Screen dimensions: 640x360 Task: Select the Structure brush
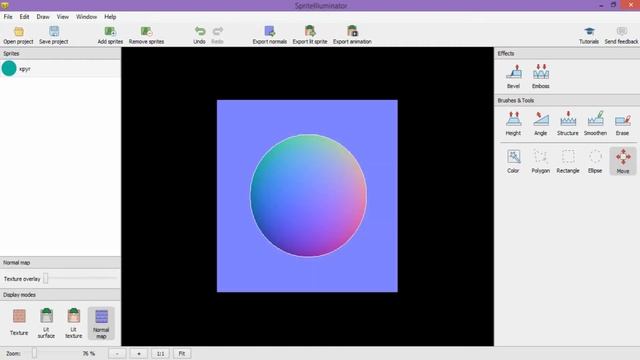click(x=568, y=123)
